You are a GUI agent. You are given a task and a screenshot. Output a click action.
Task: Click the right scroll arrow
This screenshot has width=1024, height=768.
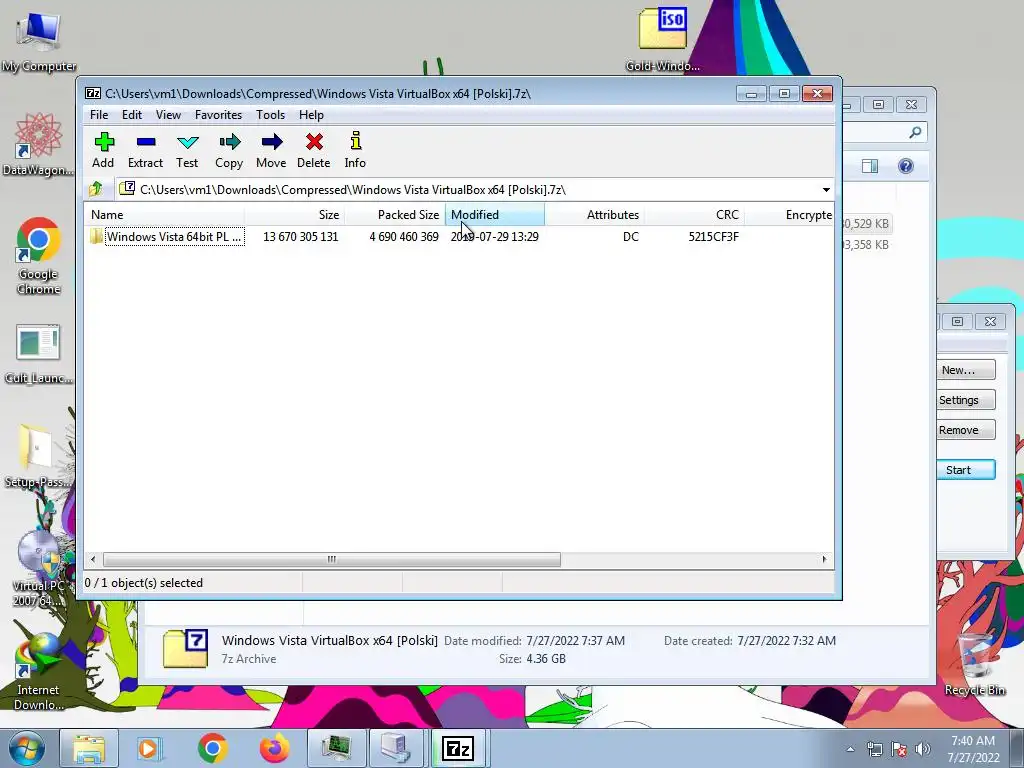pyautogui.click(x=824, y=560)
